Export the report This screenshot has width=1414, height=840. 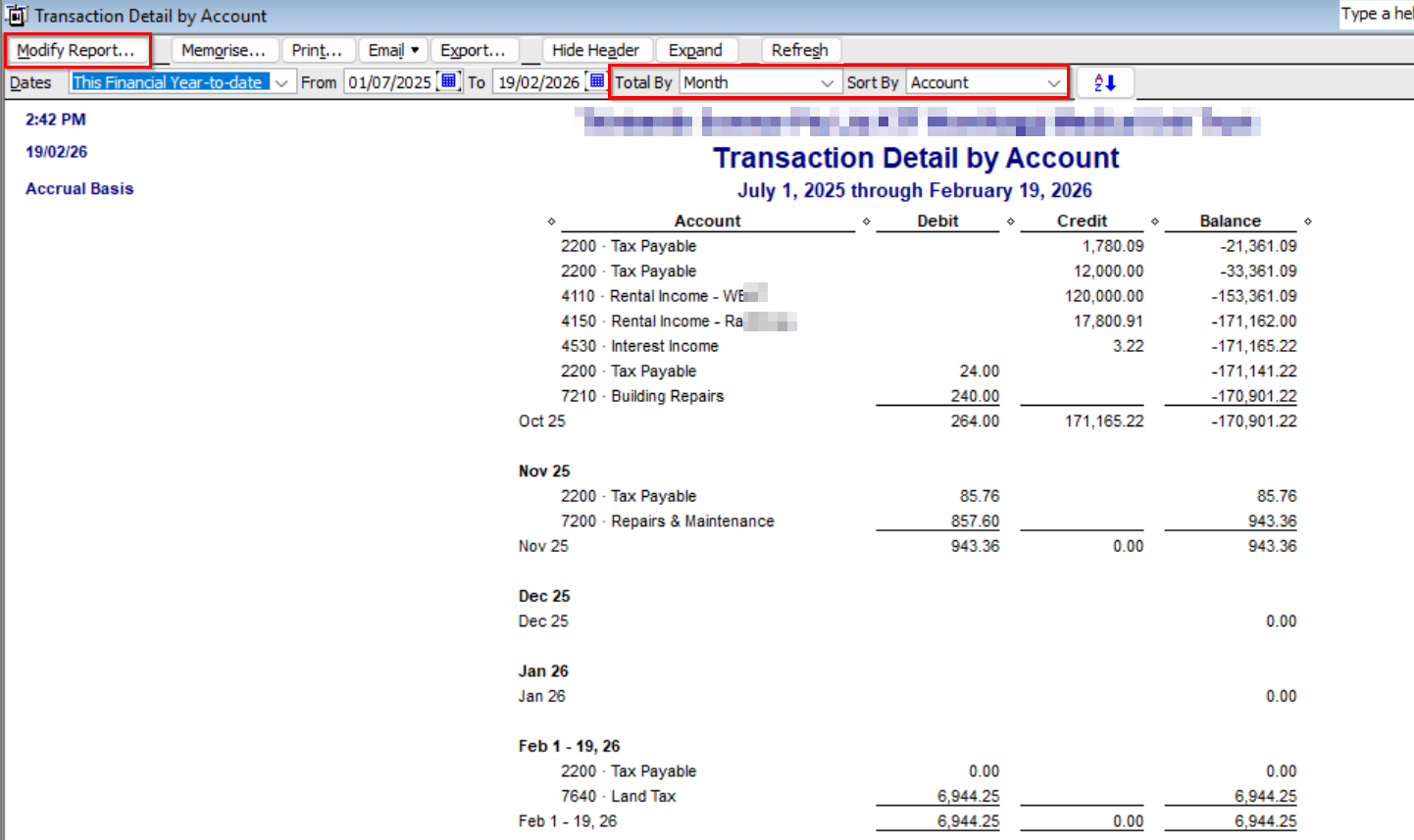coord(473,50)
